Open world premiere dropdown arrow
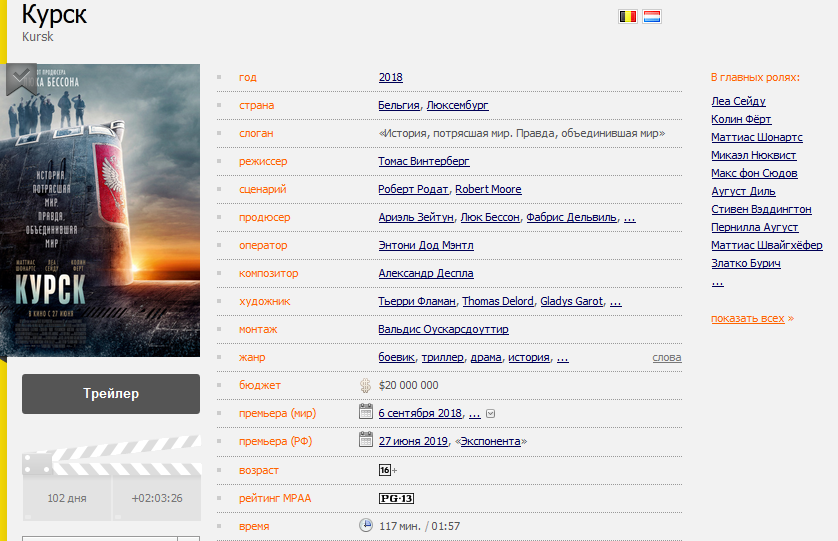838x541 pixels. pos(491,414)
